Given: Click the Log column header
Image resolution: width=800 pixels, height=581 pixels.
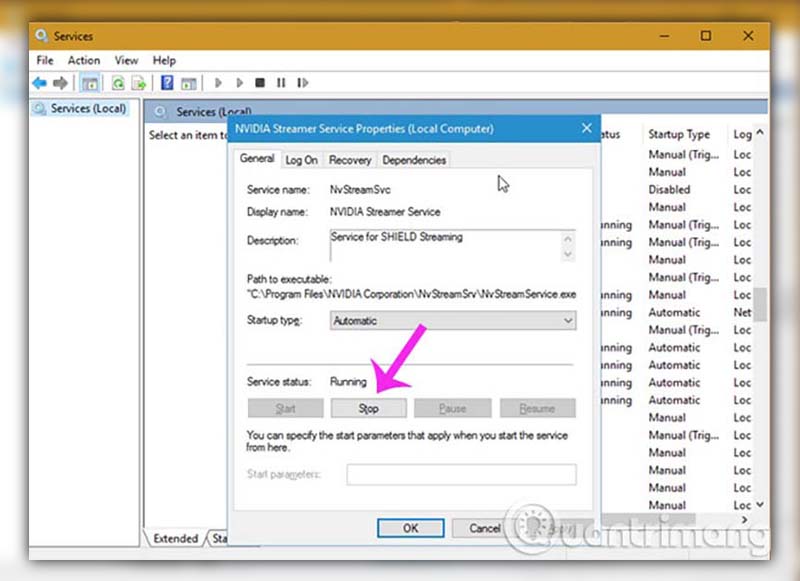Looking at the screenshot, I should (742, 134).
